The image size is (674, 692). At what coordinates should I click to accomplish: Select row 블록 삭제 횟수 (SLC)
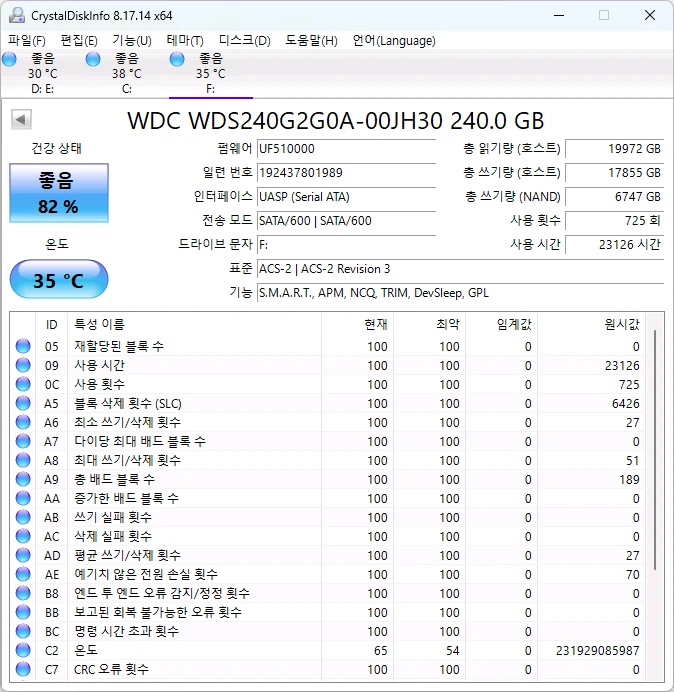tap(328, 403)
